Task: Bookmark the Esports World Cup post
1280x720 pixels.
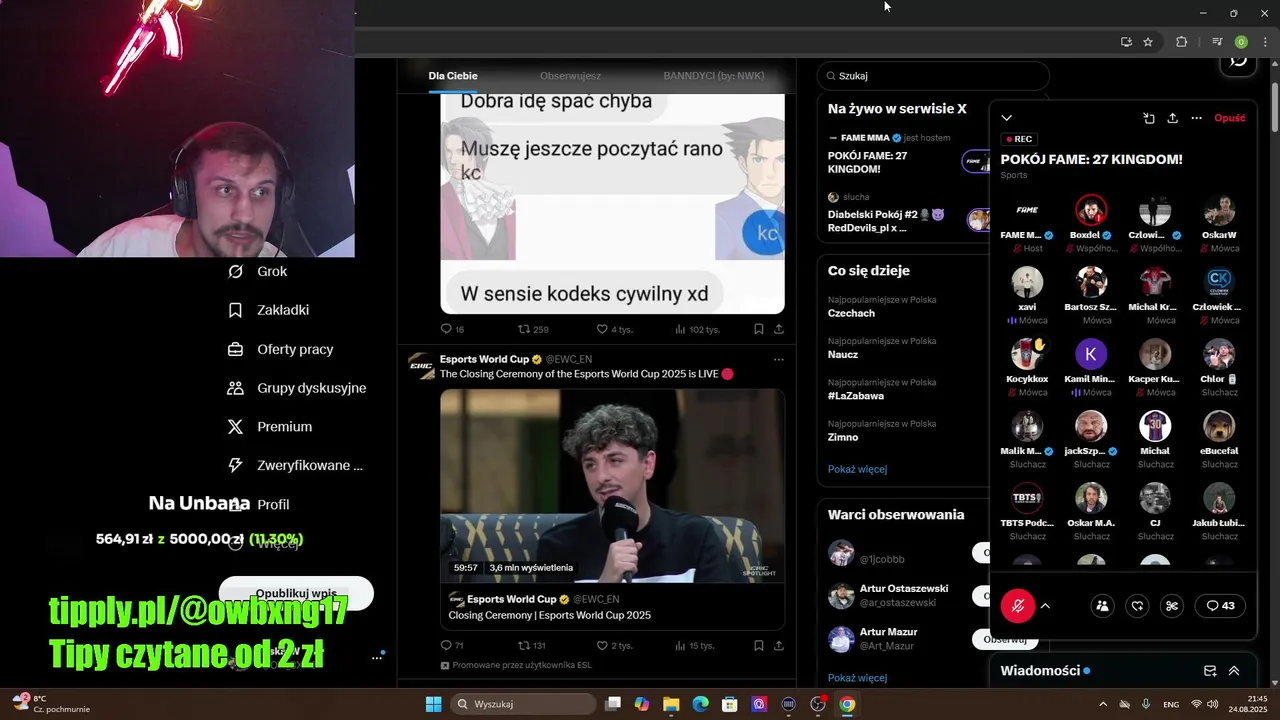Action: coord(759,646)
